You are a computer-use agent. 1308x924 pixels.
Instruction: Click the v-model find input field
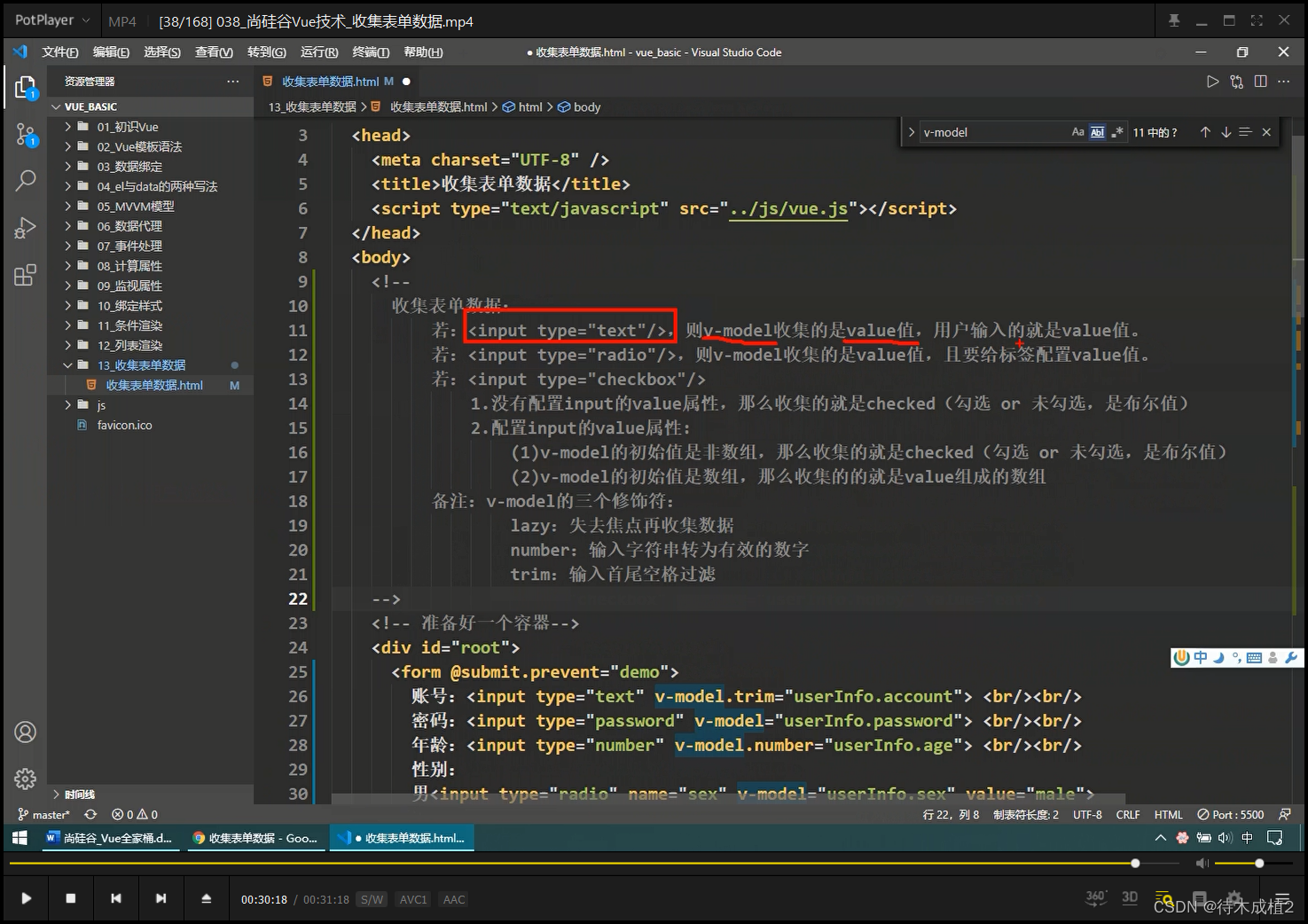993,132
